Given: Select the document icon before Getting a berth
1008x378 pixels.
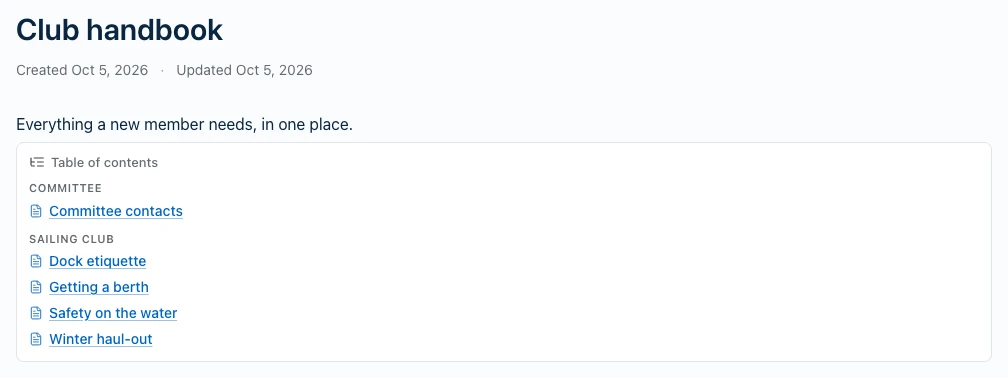Looking at the screenshot, I should click(36, 287).
